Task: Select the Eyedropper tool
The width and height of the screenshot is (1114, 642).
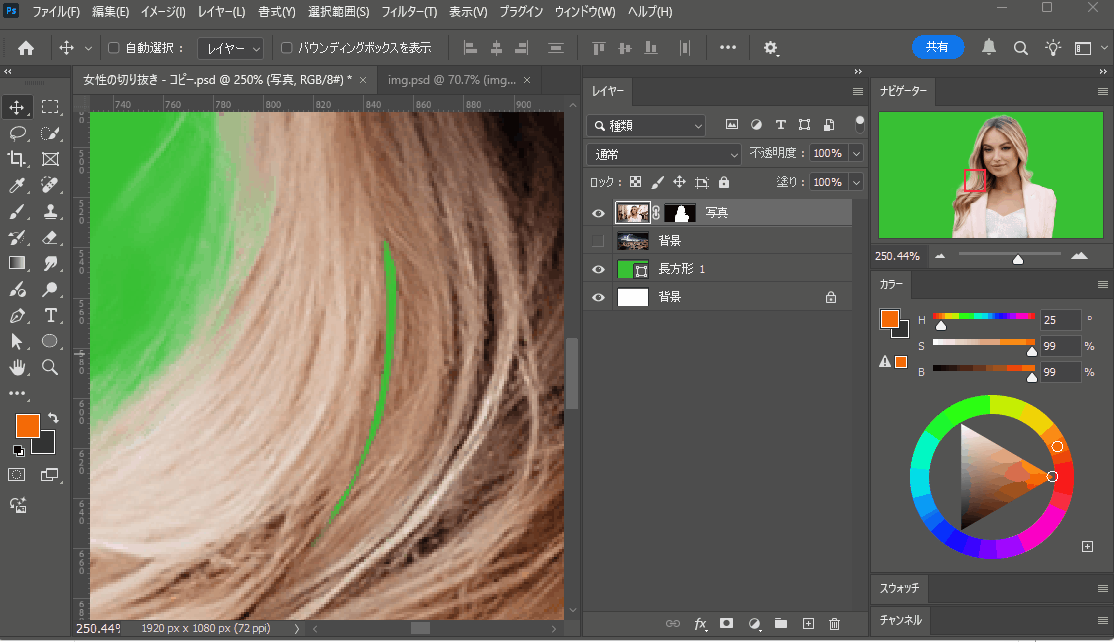Action: [17, 186]
